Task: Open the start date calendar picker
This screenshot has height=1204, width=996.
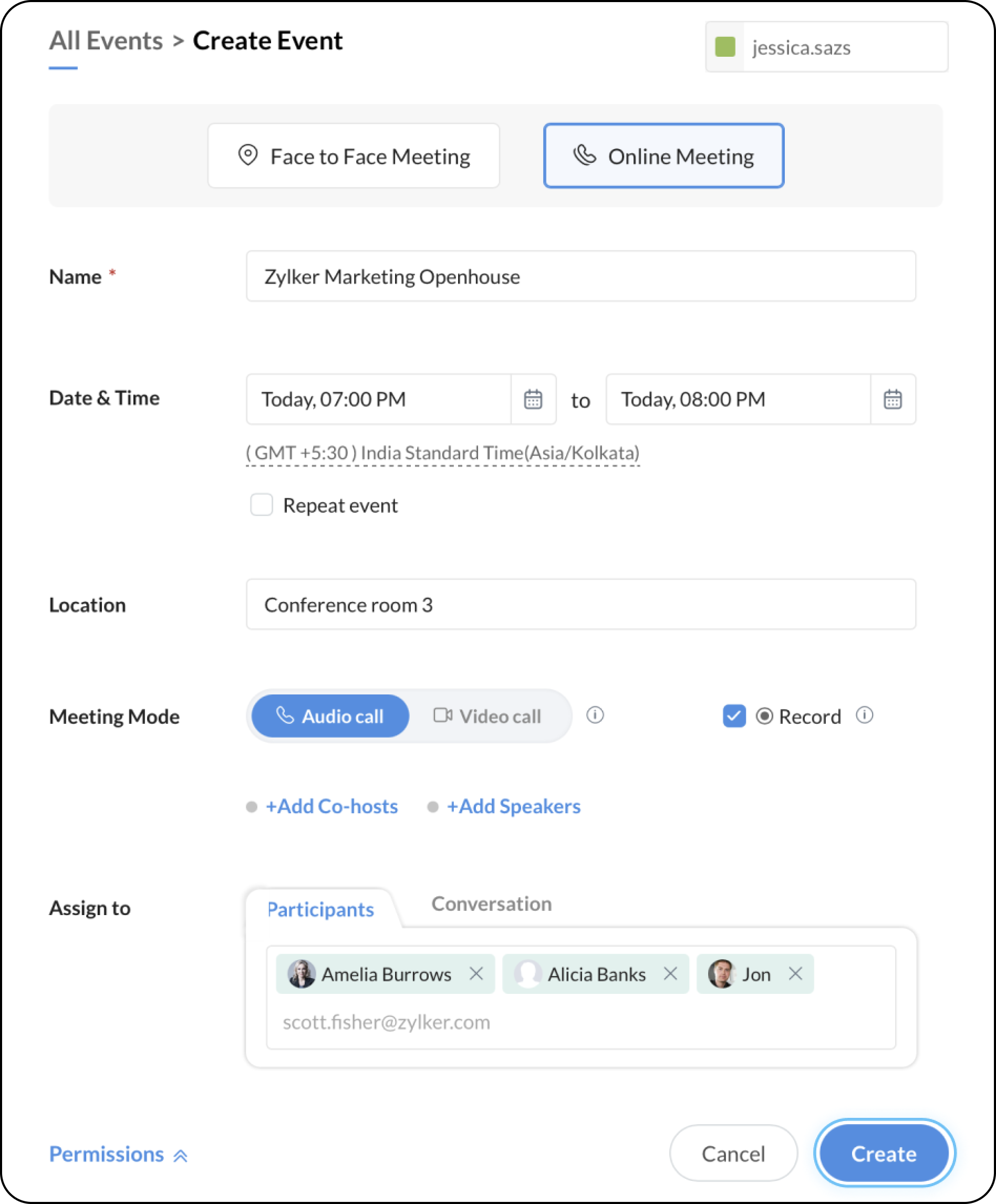Action: pyautogui.click(x=533, y=399)
